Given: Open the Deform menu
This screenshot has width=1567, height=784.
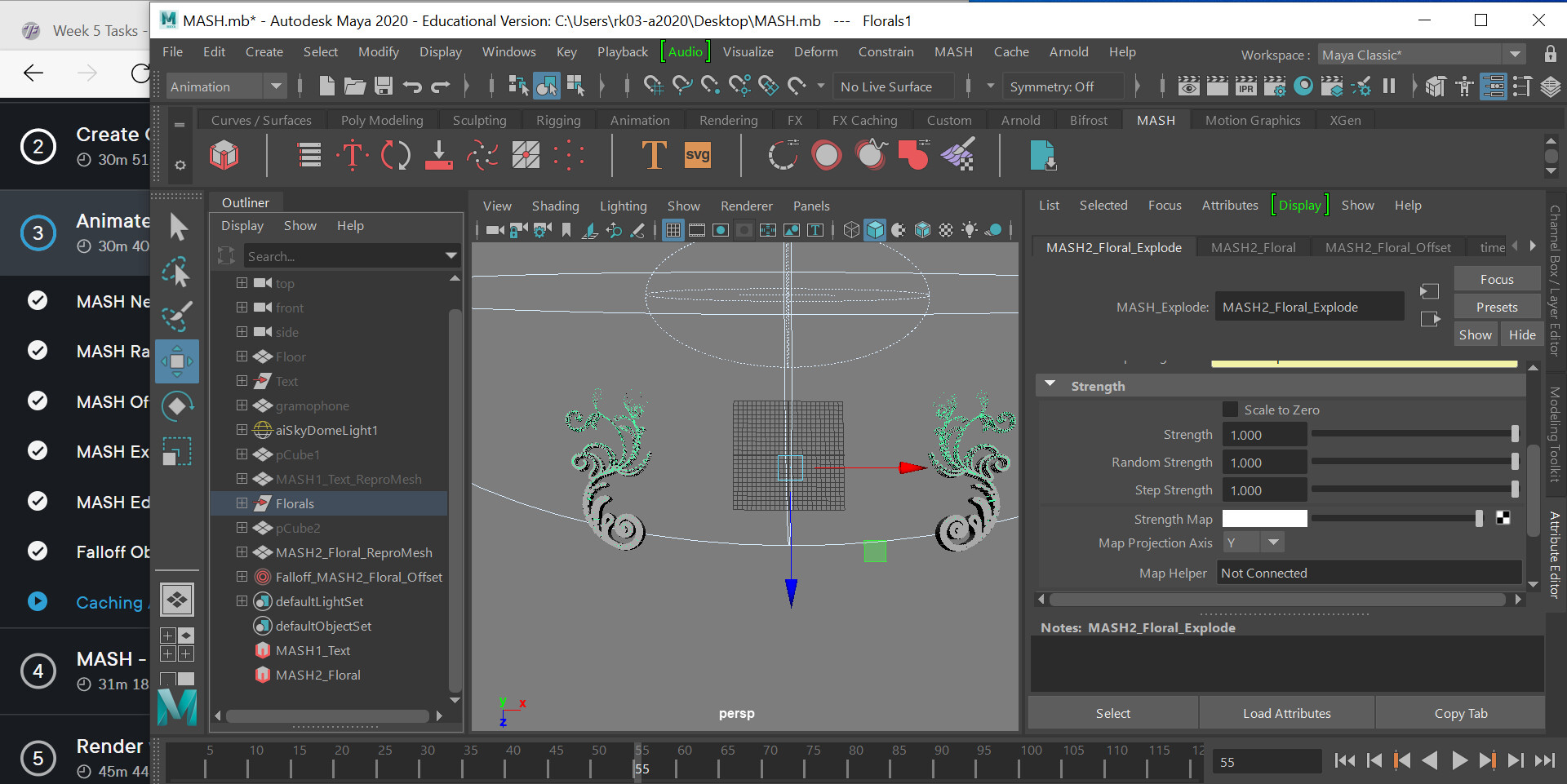Looking at the screenshot, I should (x=815, y=51).
